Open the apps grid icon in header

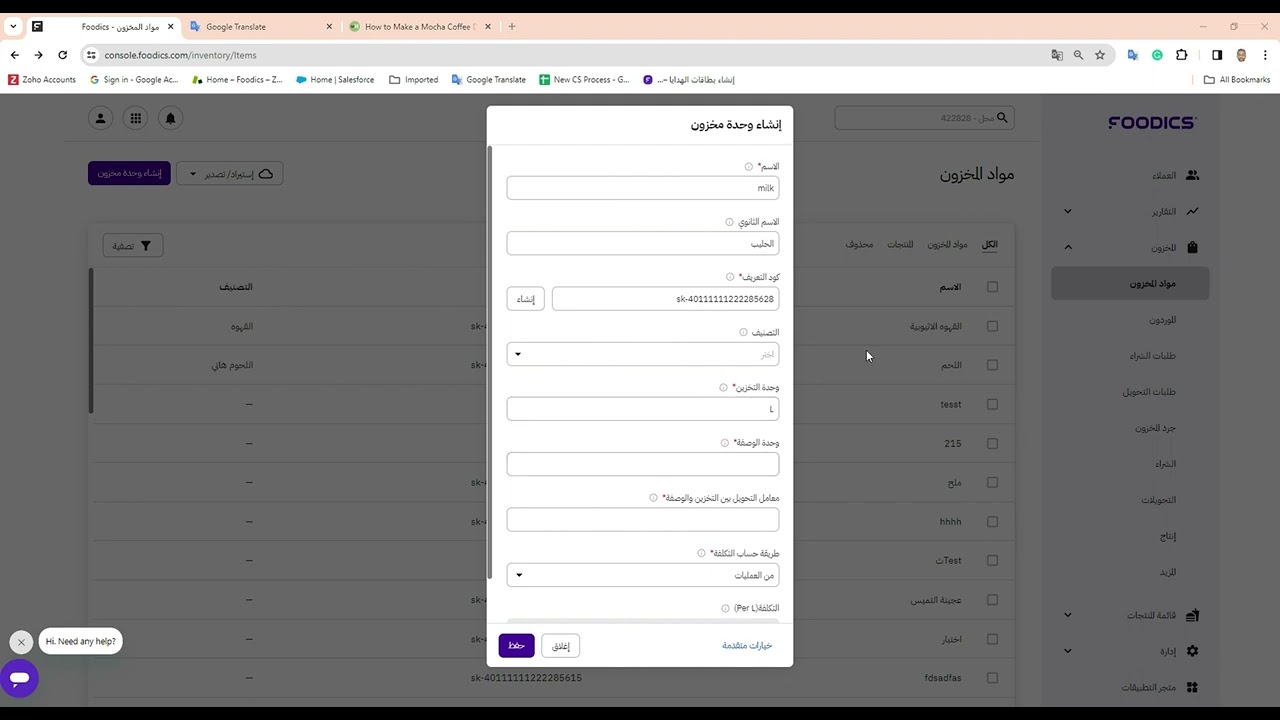[x=135, y=118]
